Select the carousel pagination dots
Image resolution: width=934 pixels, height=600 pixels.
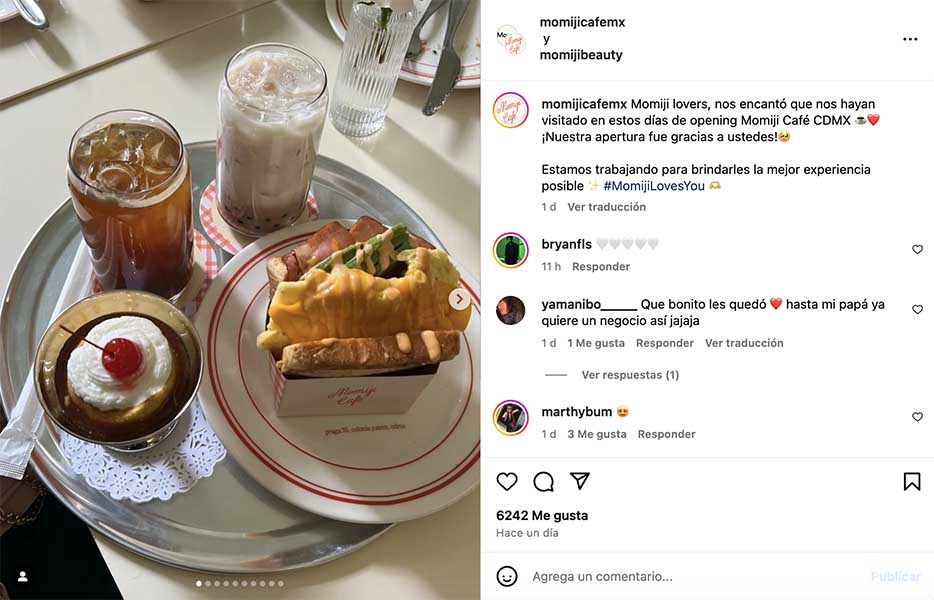pos(239,584)
